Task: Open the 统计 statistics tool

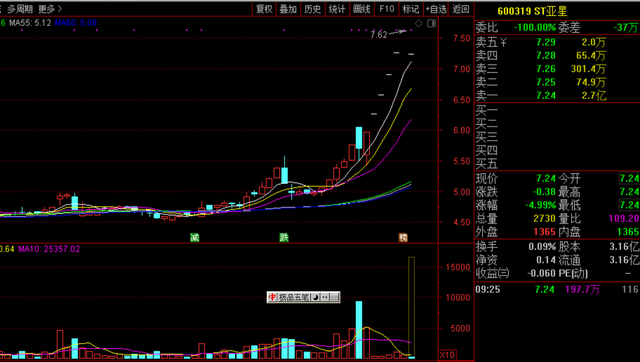Action: click(337, 9)
